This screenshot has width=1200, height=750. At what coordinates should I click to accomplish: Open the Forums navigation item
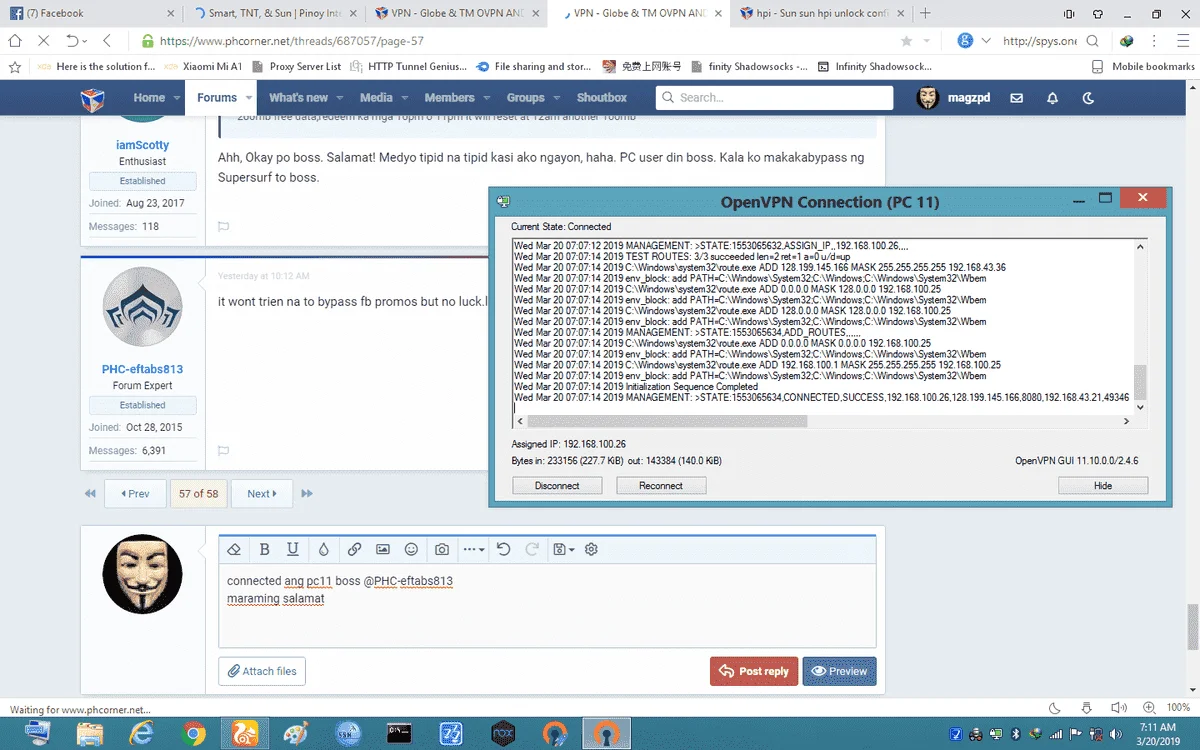(217, 98)
